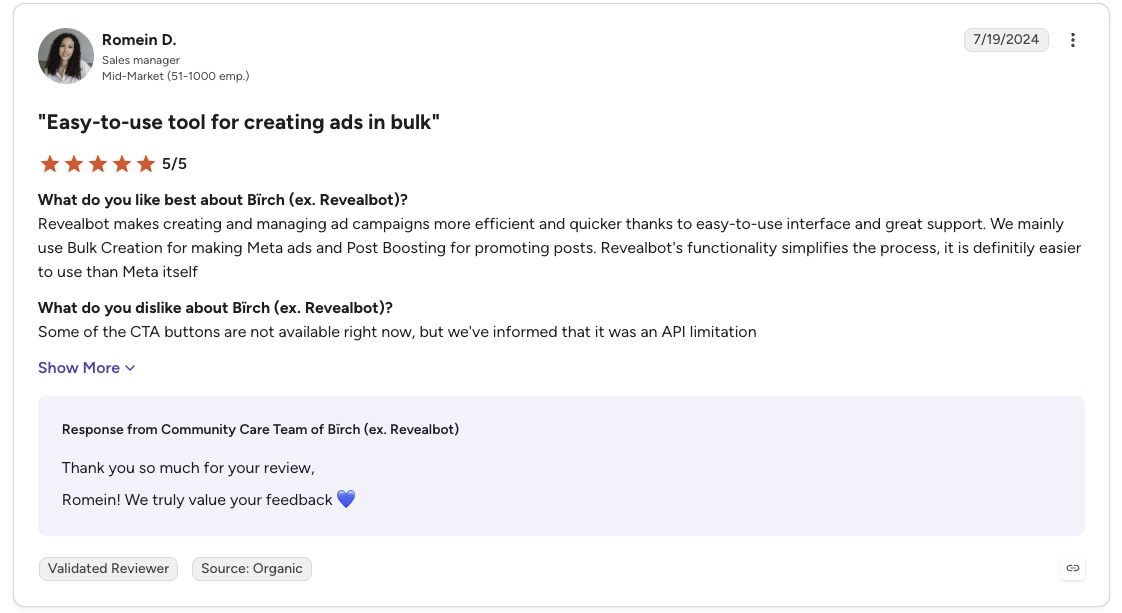Image resolution: width=1122 pixels, height=613 pixels.
Task: Click "What do you dislike about Birch" heading
Action: [215, 308]
